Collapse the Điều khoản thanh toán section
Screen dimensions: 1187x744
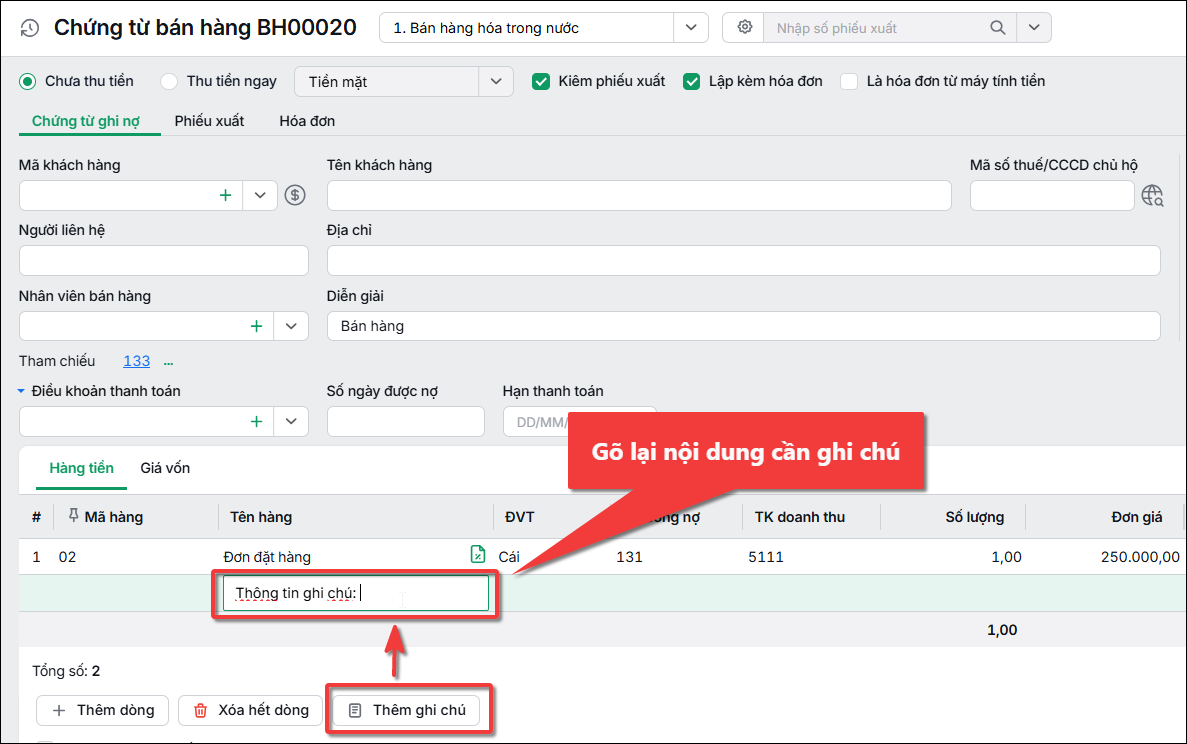[21, 391]
